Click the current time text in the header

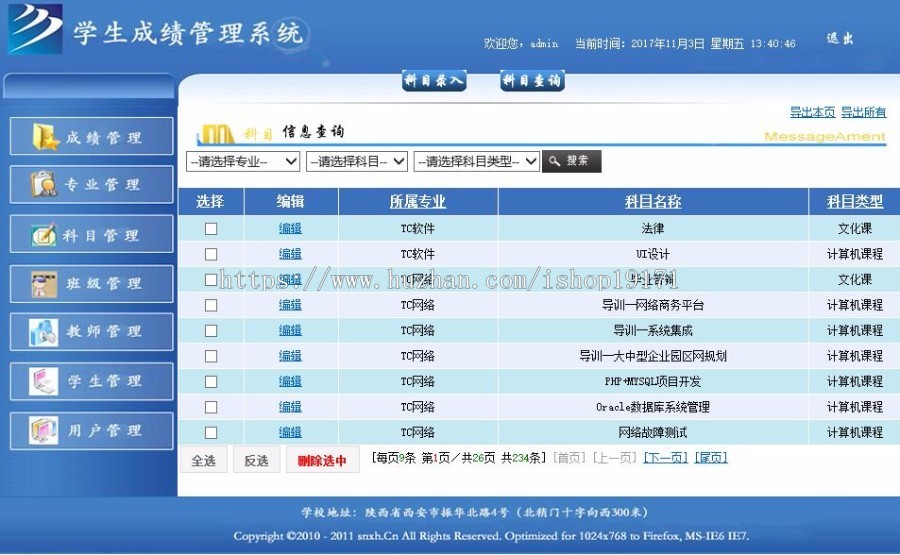tap(685, 44)
